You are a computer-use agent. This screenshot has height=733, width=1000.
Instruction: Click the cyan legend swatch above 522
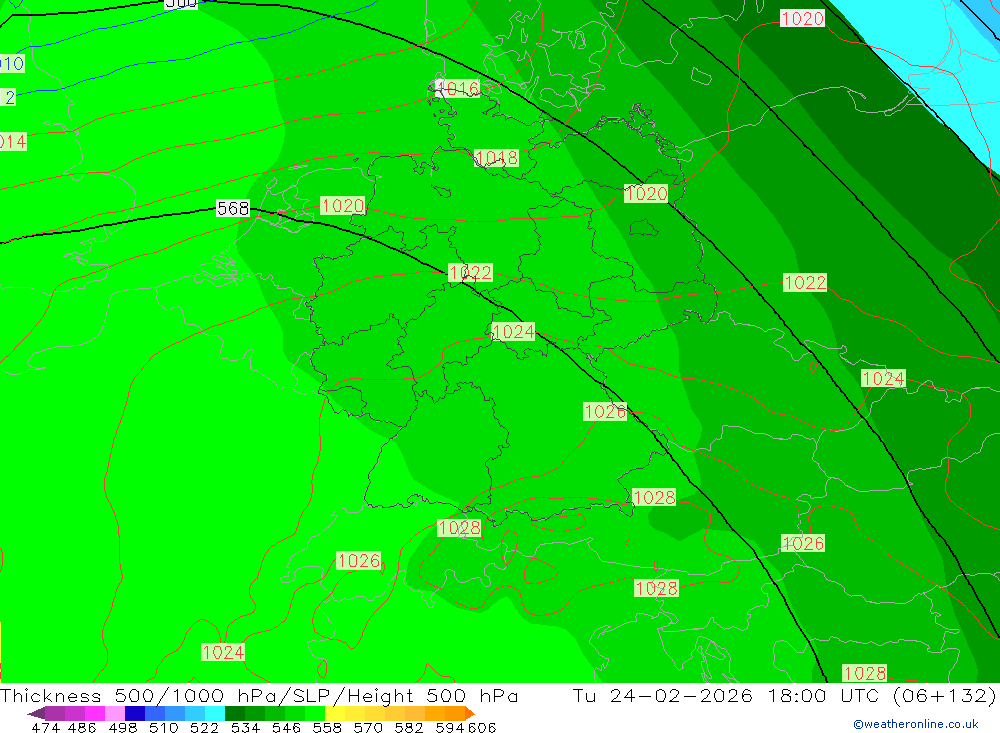[215, 713]
